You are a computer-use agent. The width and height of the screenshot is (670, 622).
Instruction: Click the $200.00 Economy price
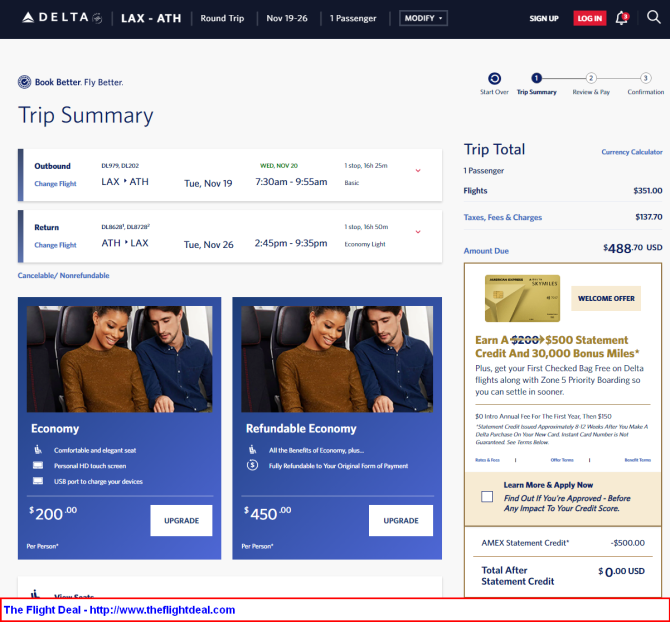click(53, 513)
